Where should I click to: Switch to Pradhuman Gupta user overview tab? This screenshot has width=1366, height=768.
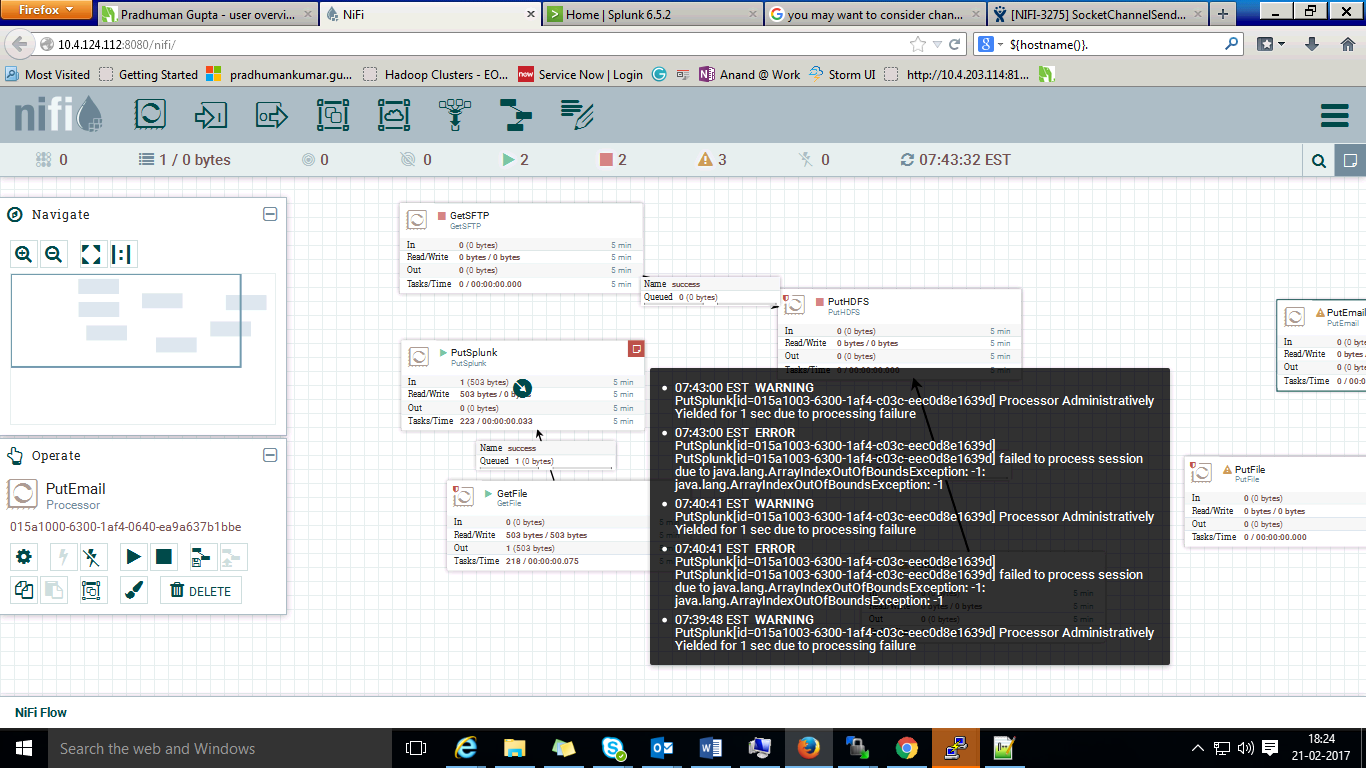(x=212, y=14)
